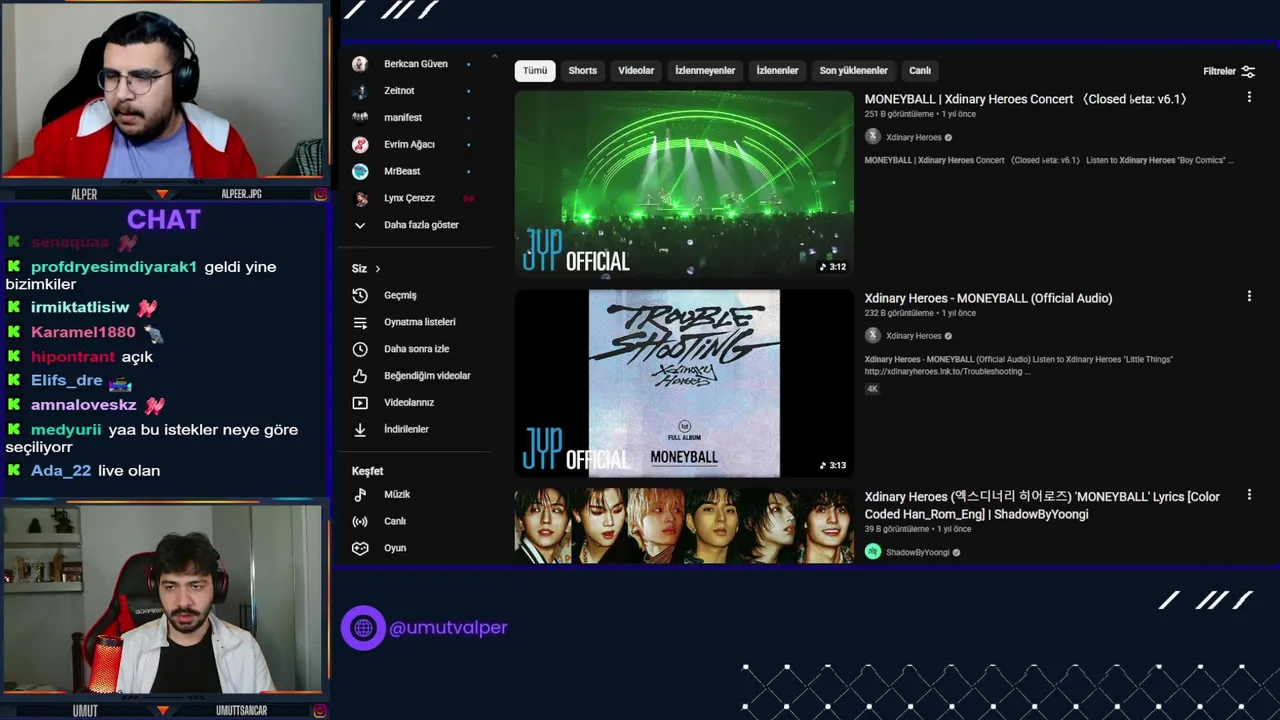
Task: Open Oynatma listeleri playlist icon
Action: [360, 322]
